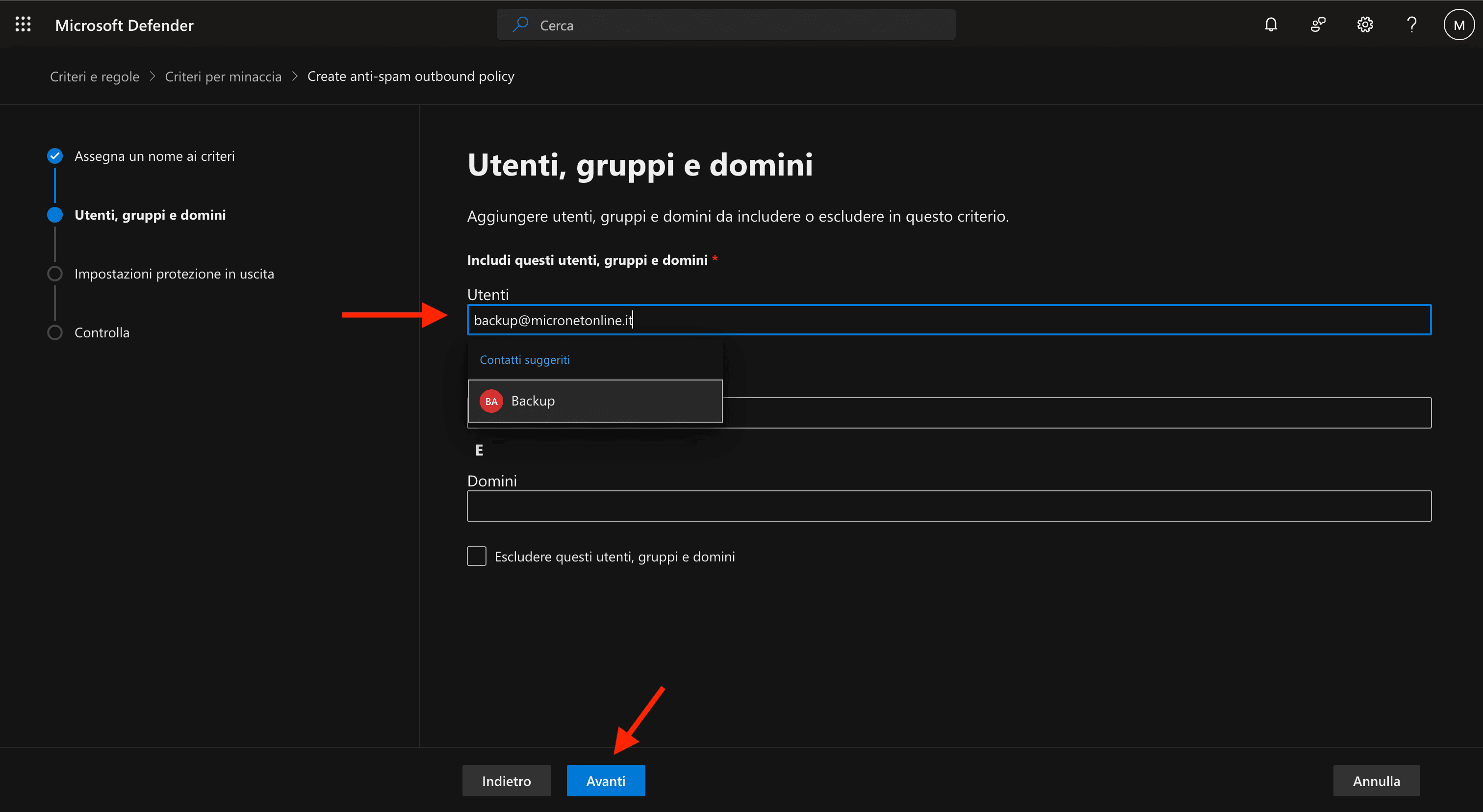The image size is (1483, 812).
Task: Open the guided tour icon beside notifications
Action: point(1318,24)
